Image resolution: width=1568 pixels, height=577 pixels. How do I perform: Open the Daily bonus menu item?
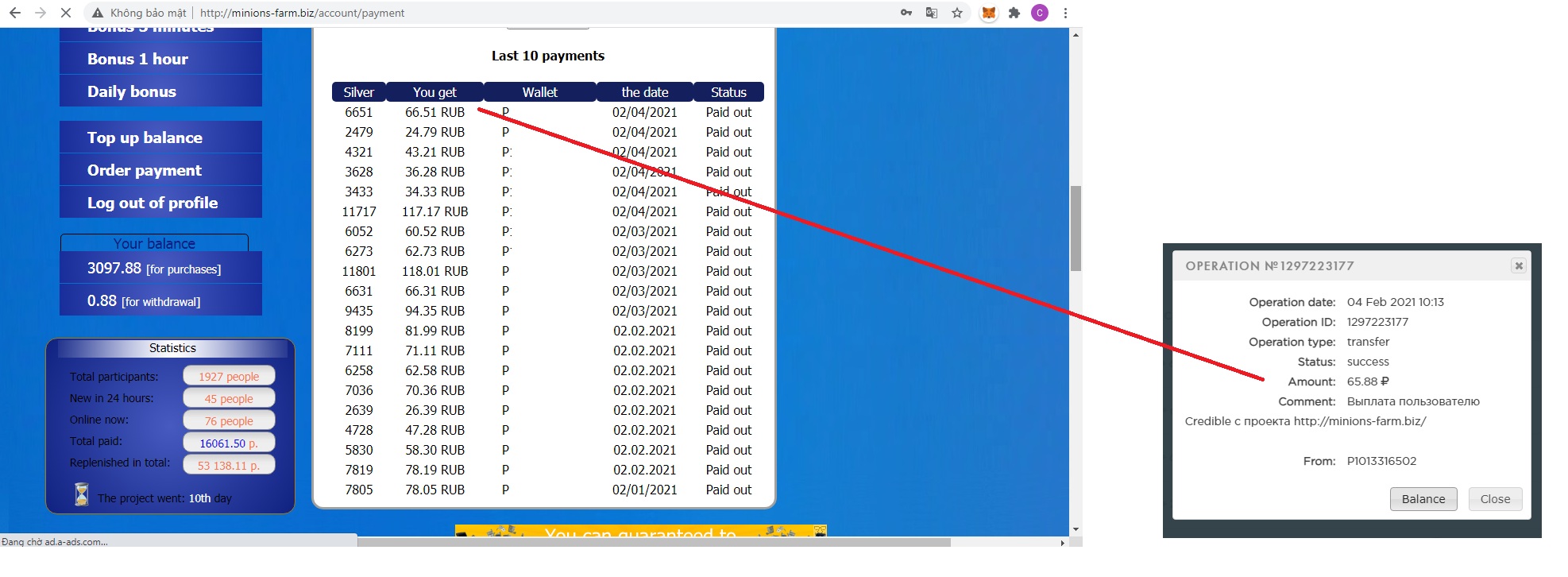tap(160, 91)
